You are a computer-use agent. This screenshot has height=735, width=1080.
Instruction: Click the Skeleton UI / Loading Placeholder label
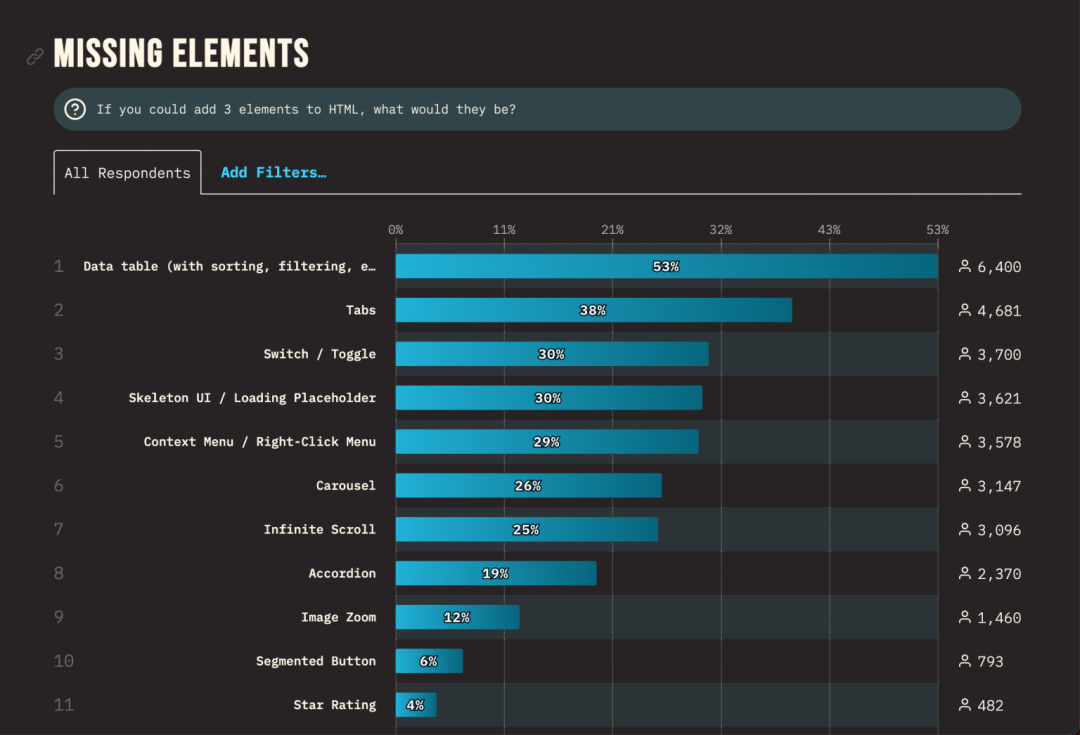252,398
